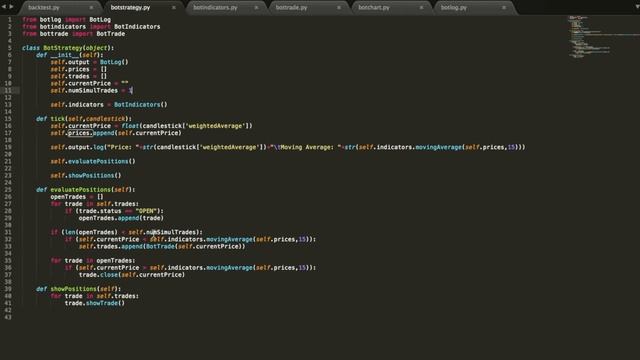Click the 'self.currentPrice = ""' line
The width and height of the screenshot is (640, 360).
pos(89,83)
